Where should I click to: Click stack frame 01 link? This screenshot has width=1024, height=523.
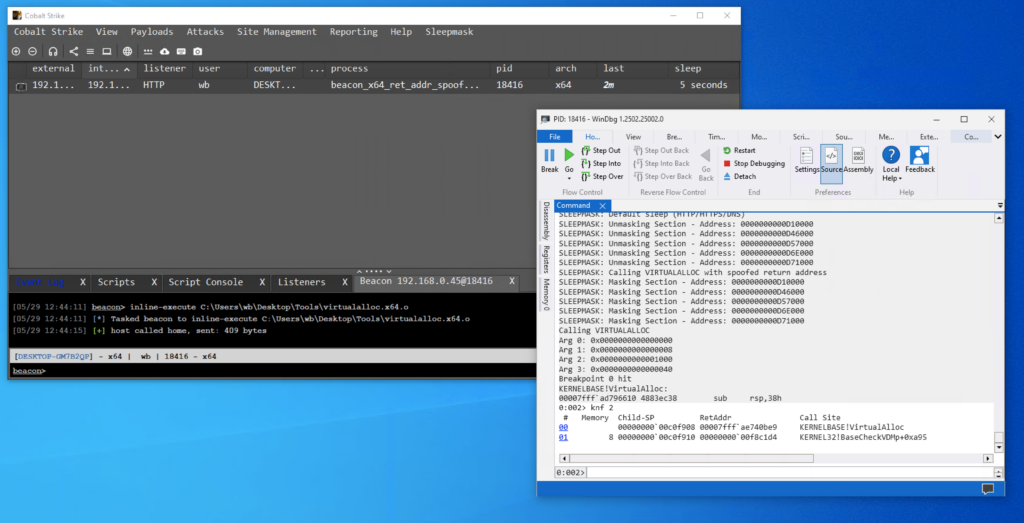563,437
